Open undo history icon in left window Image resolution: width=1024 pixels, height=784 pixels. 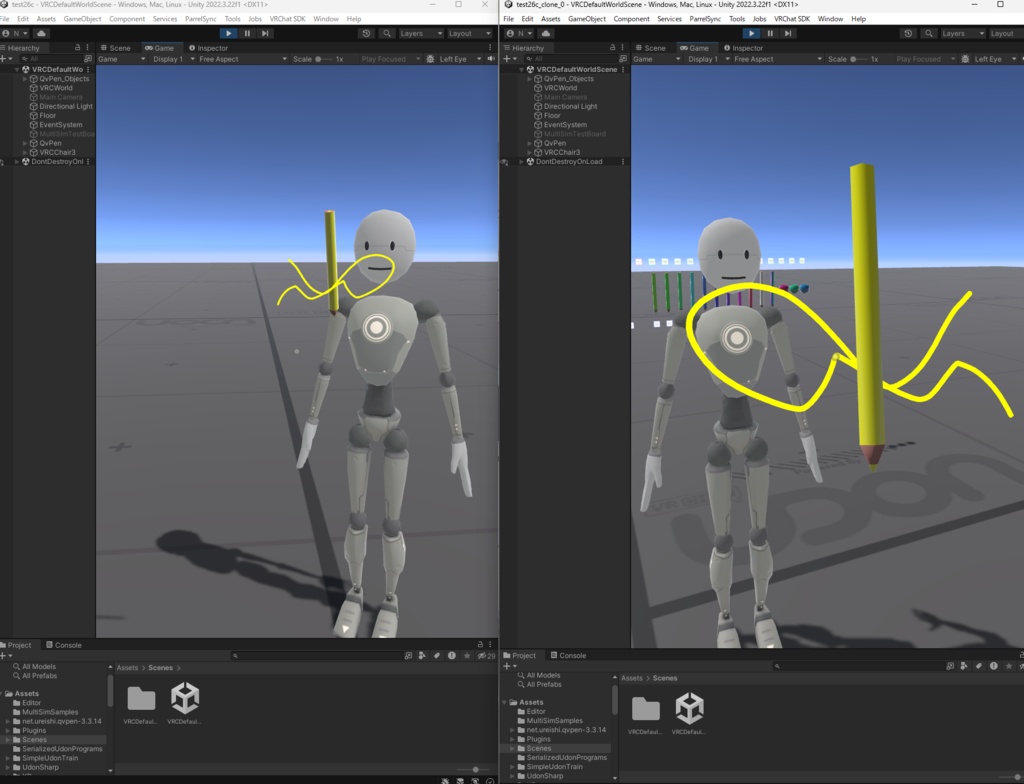pyautogui.click(x=366, y=33)
